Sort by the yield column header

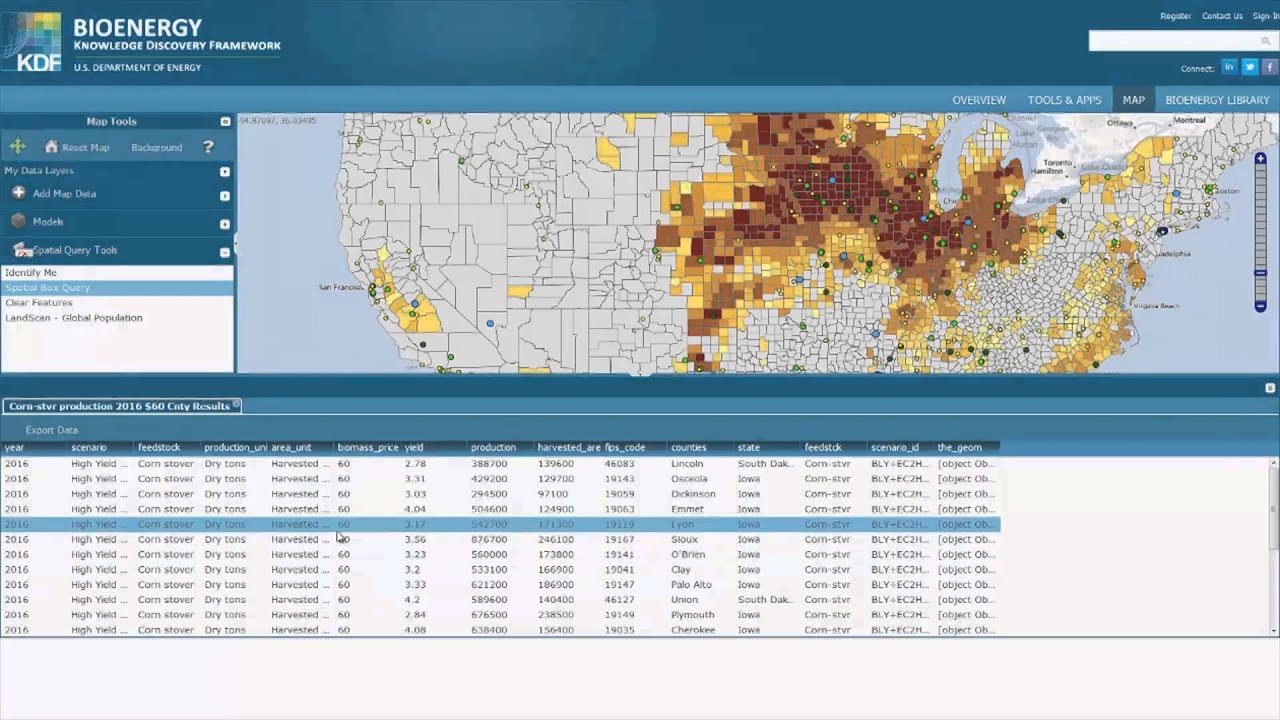pyautogui.click(x=435, y=447)
